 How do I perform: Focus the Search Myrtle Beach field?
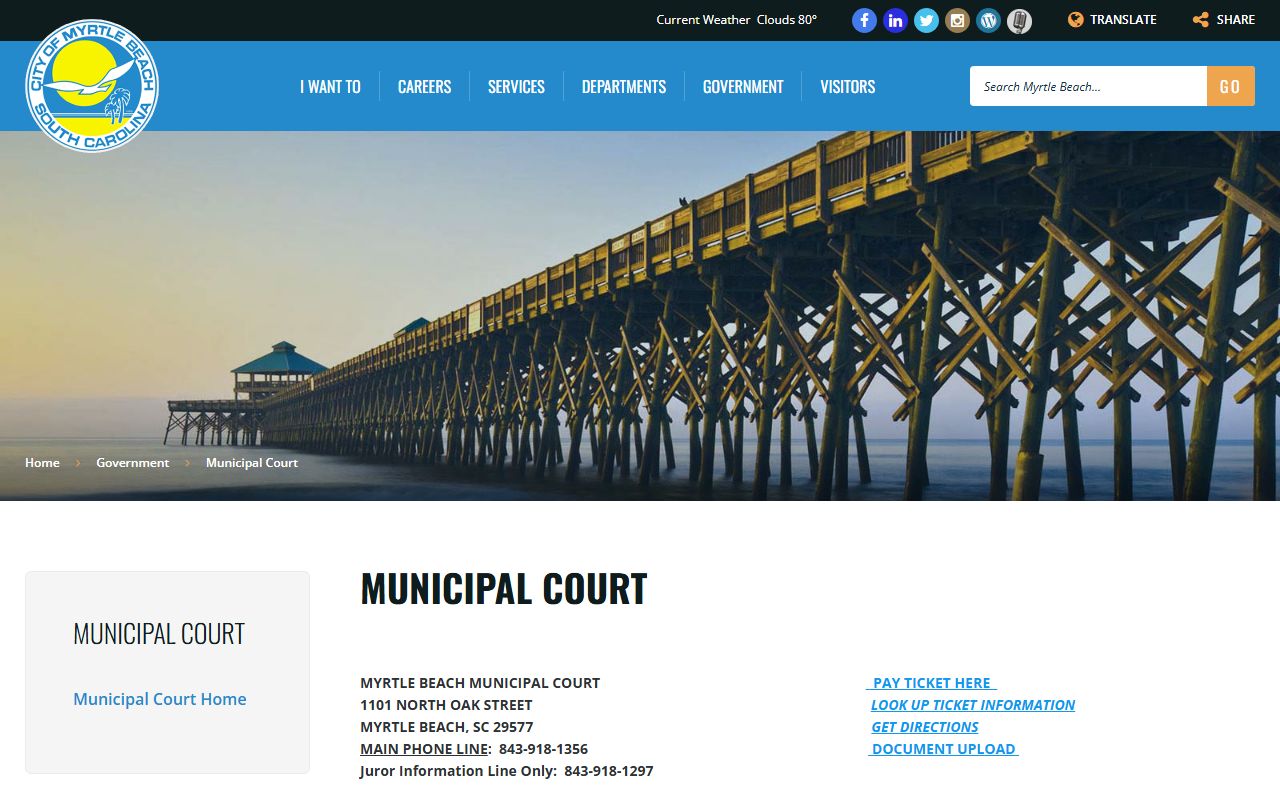point(1088,86)
